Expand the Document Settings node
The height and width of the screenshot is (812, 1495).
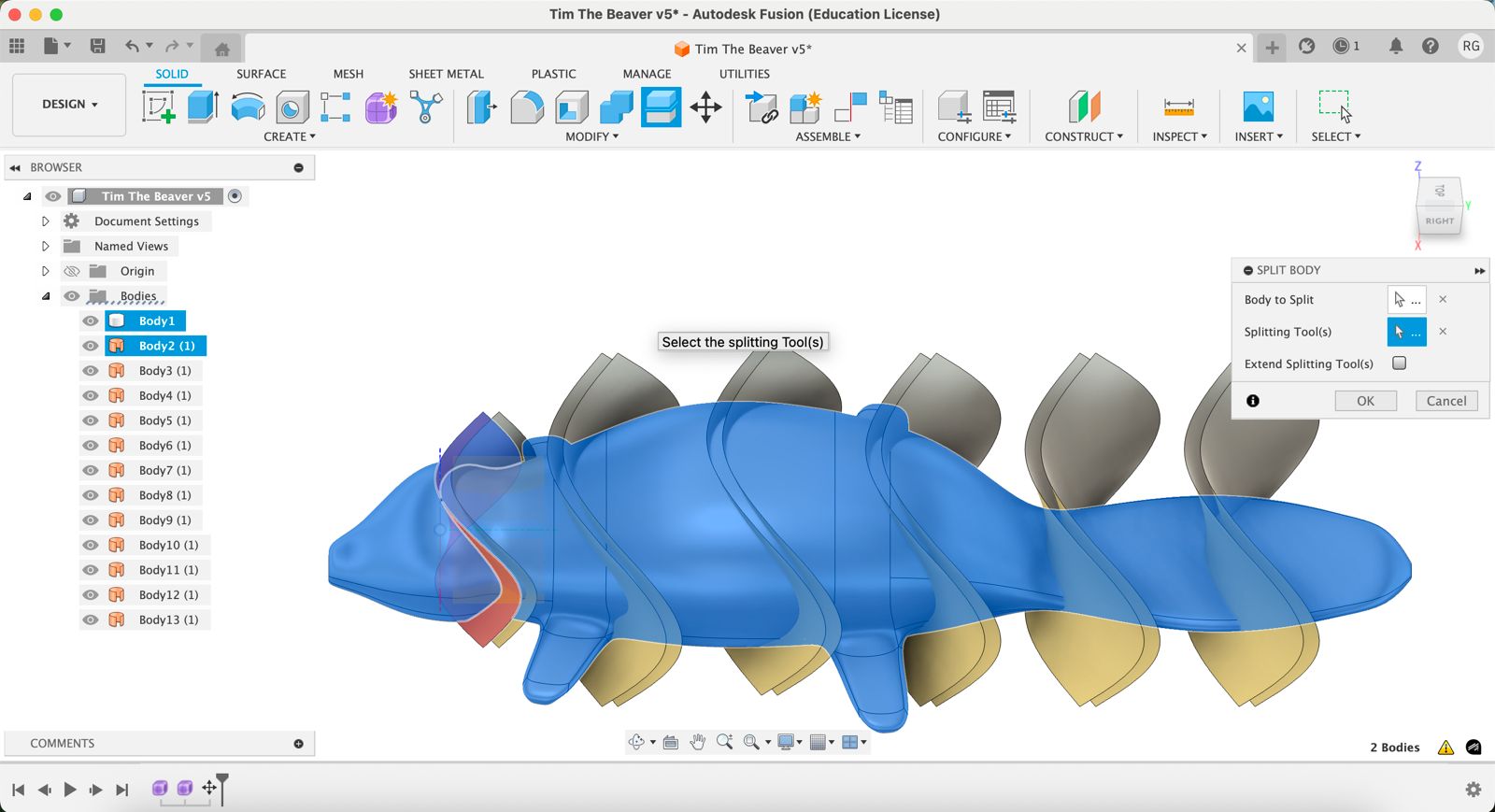pos(45,221)
